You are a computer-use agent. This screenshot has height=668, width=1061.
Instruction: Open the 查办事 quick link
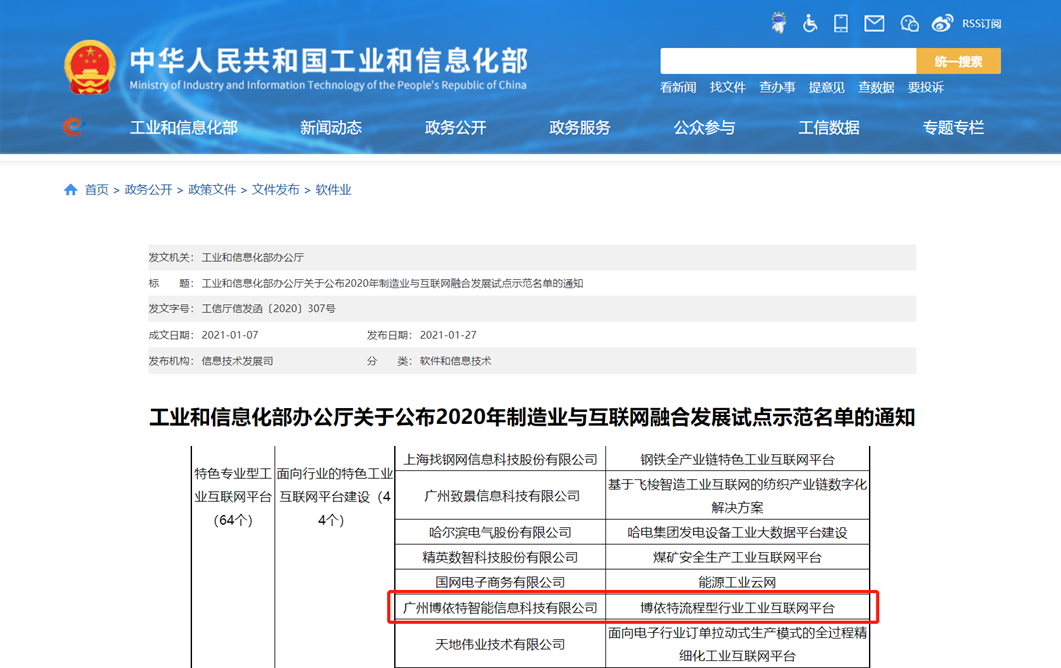coord(777,87)
